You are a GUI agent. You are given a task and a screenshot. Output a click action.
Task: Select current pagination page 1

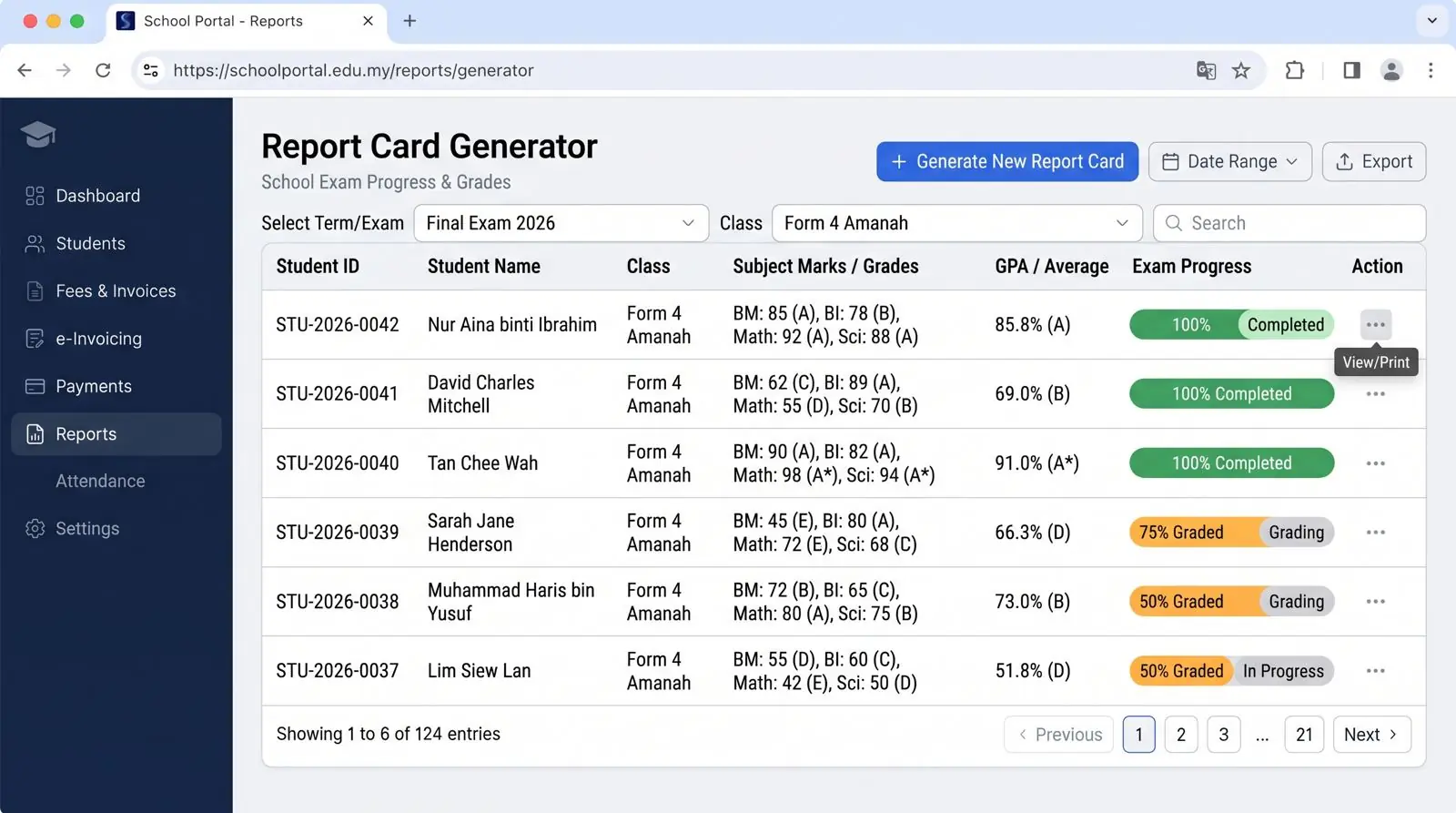(x=1138, y=735)
